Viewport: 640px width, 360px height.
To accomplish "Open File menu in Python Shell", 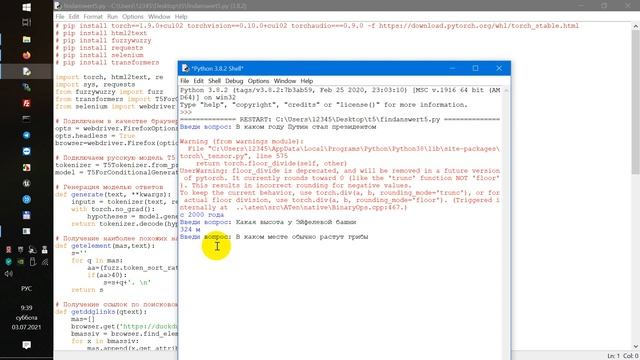I will point(184,81).
